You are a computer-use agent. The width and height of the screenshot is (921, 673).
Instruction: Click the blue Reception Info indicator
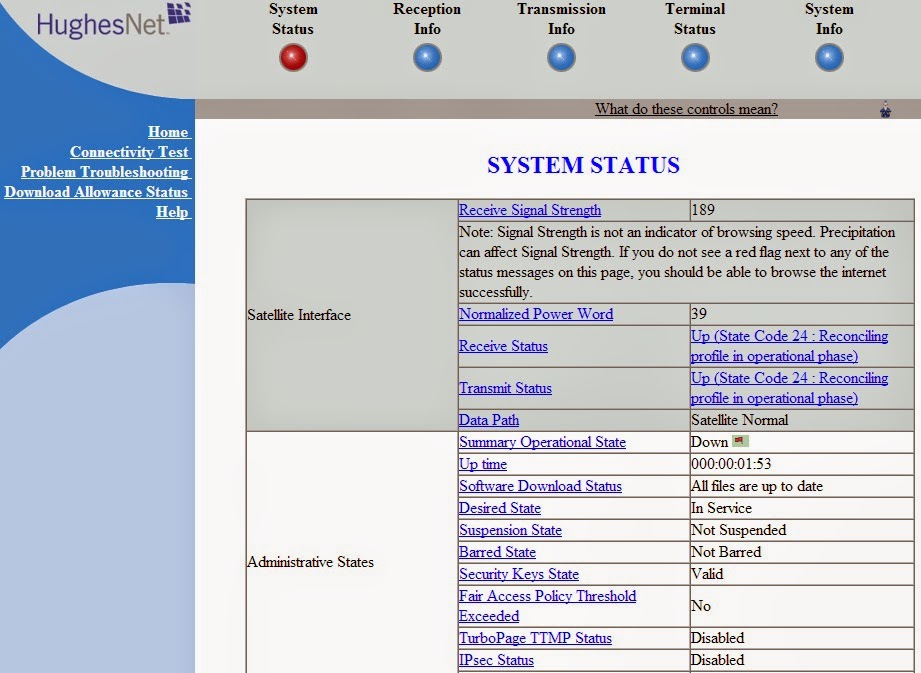click(427, 58)
